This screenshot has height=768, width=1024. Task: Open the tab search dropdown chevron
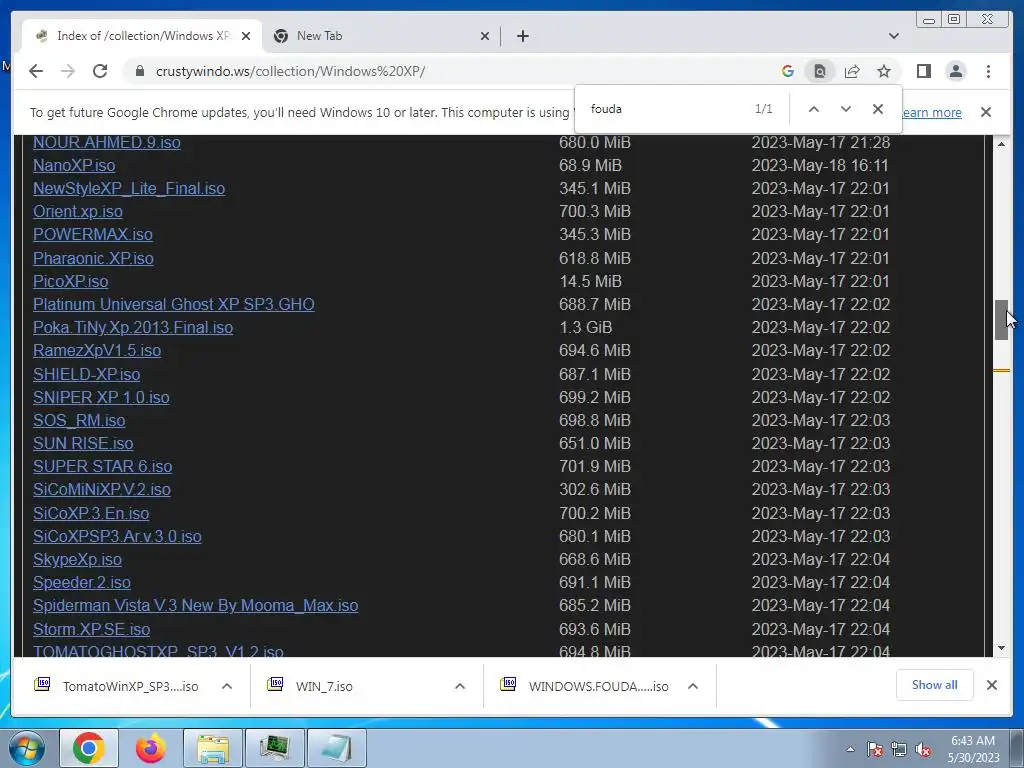[x=893, y=36]
